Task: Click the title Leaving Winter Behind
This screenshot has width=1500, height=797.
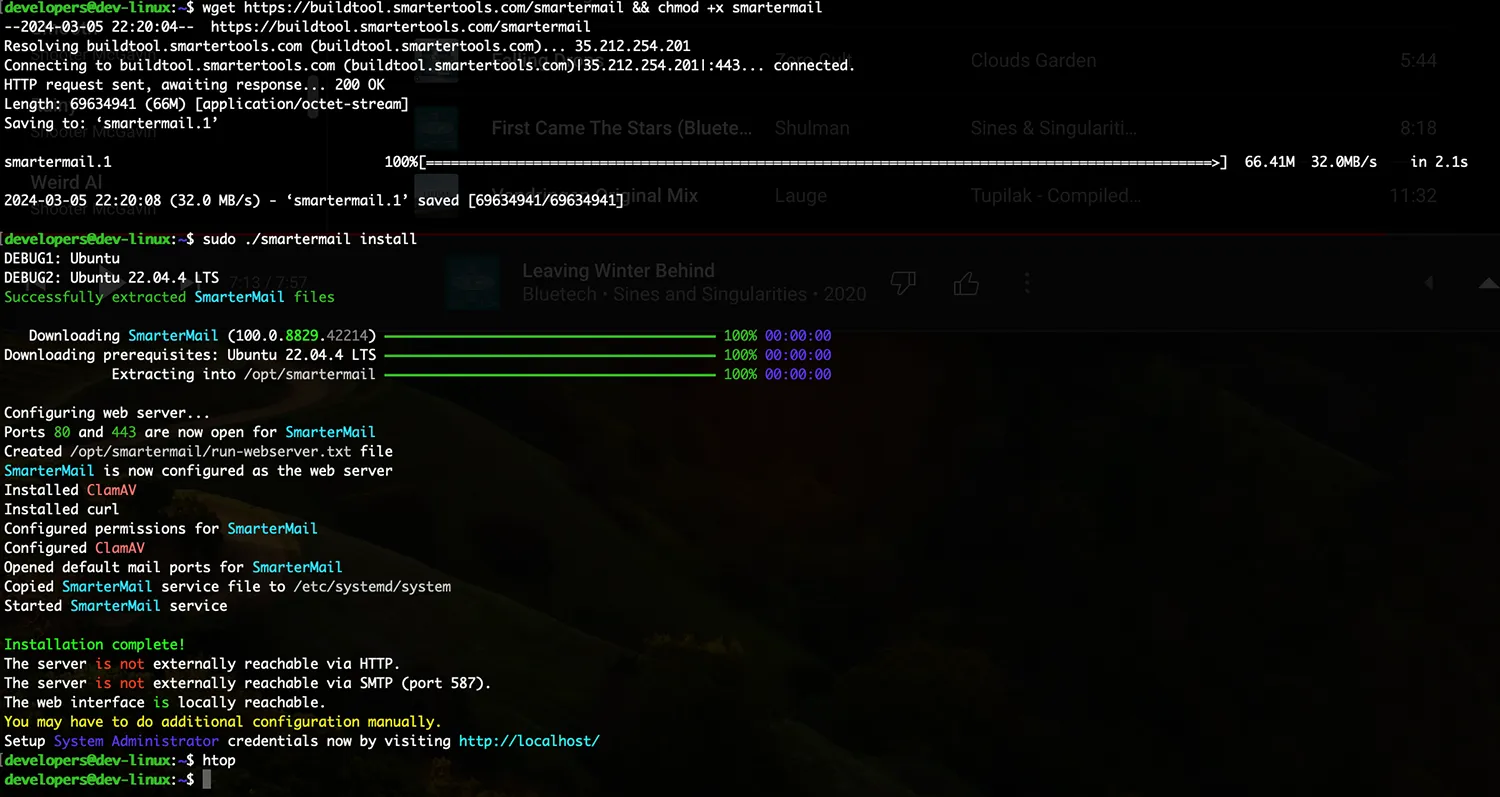Action: [x=618, y=270]
